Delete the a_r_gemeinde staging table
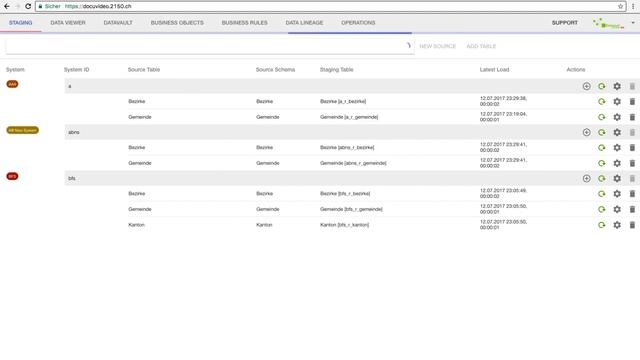 tap(632, 117)
